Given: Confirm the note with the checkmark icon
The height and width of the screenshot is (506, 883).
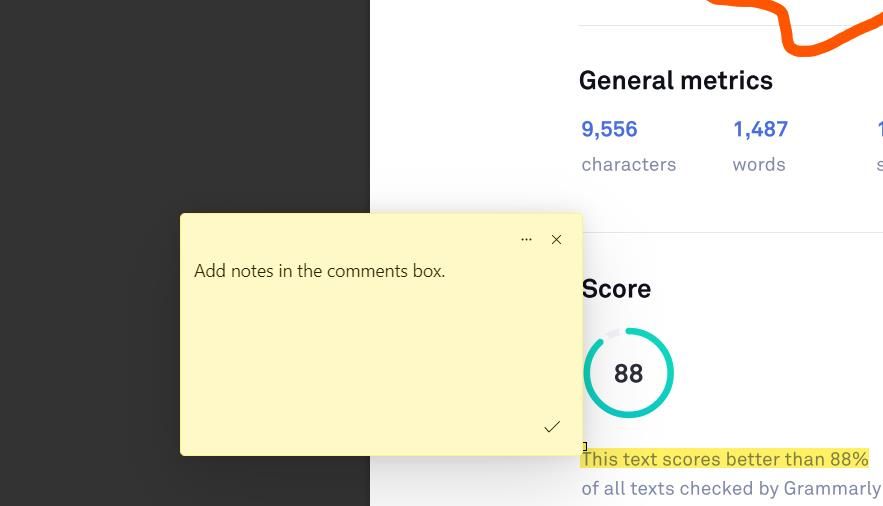Looking at the screenshot, I should (552, 427).
